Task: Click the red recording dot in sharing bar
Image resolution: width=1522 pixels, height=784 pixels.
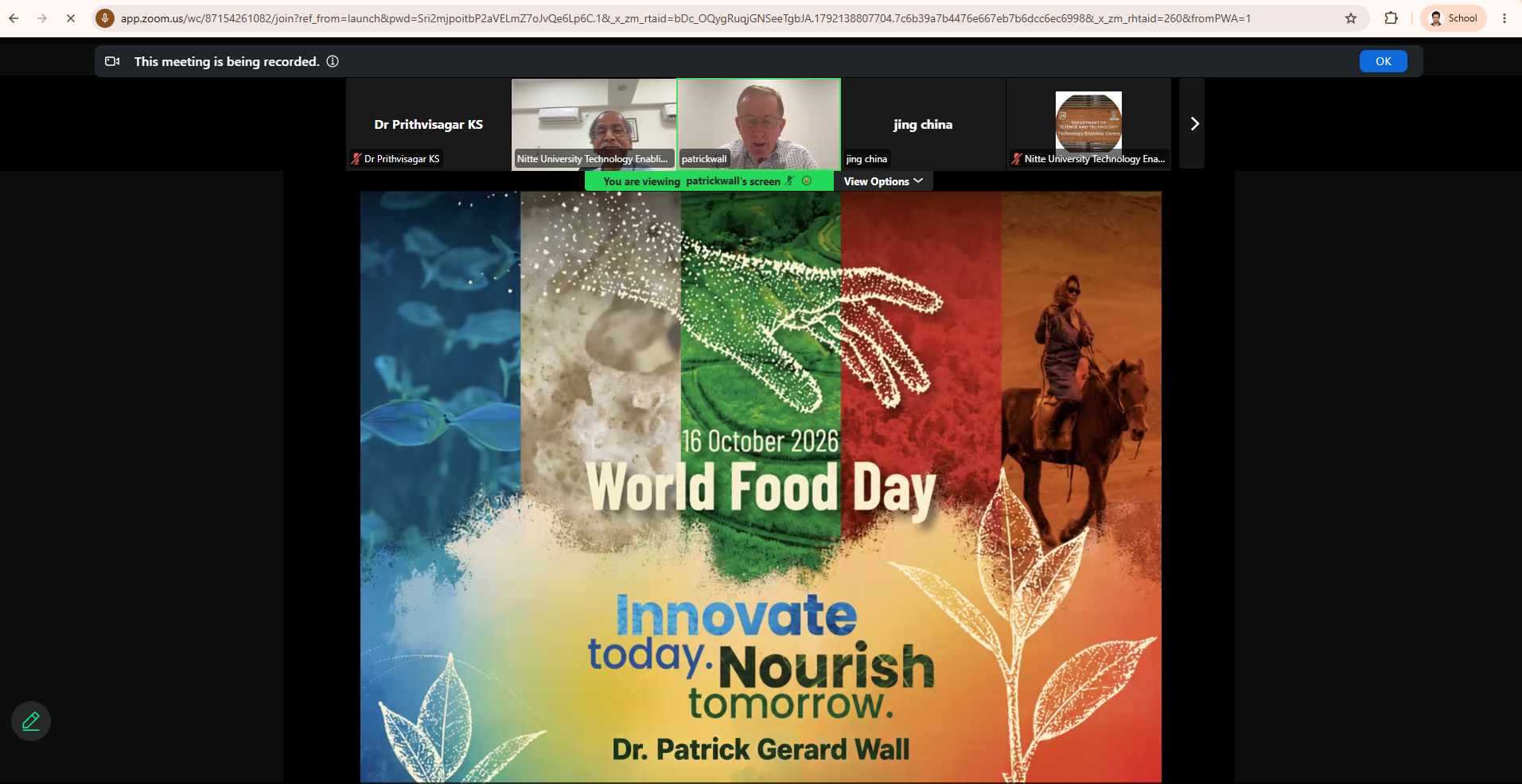Action: (x=807, y=181)
